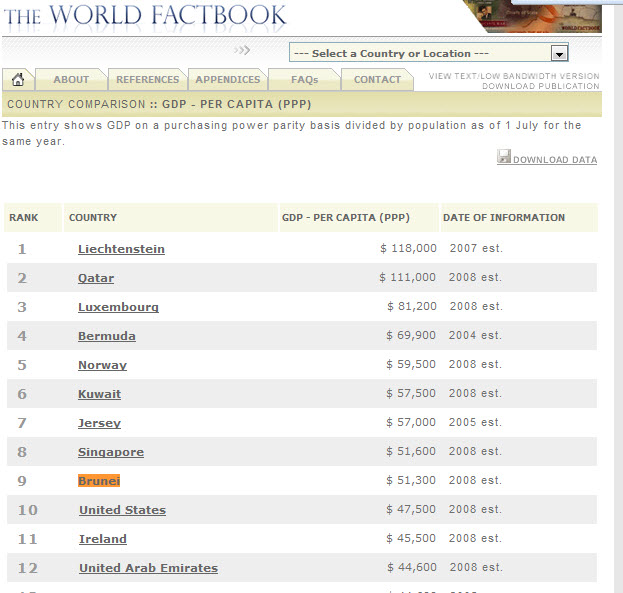The height and width of the screenshot is (593, 623).
Task: Open the country selector dropdown arrow
Action: (559, 54)
